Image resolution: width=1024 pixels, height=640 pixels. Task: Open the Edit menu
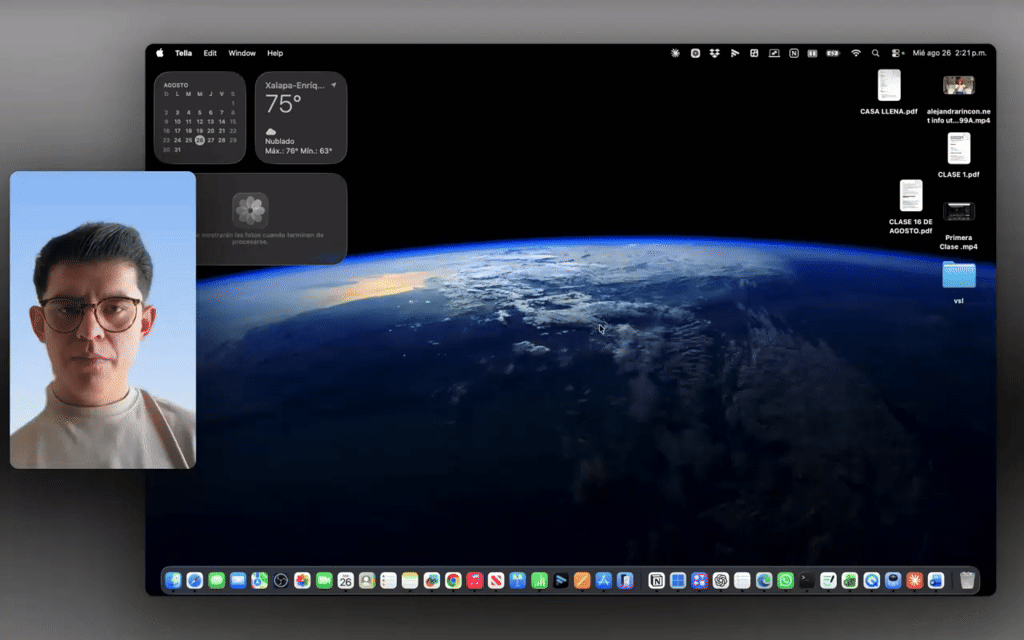coord(210,54)
